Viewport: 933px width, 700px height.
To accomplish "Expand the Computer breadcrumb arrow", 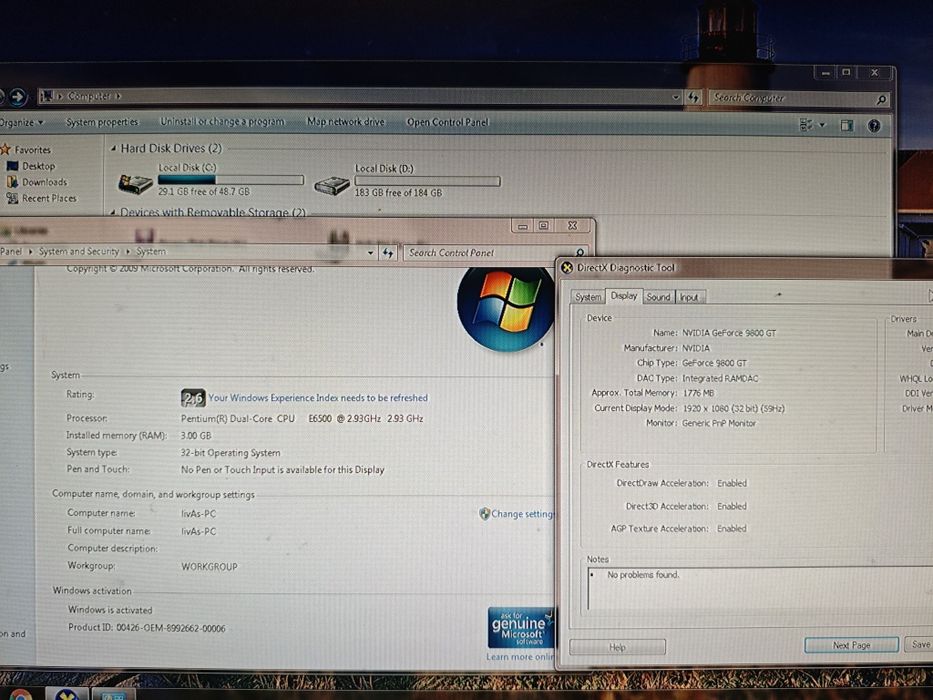I will pyautogui.click(x=118, y=96).
